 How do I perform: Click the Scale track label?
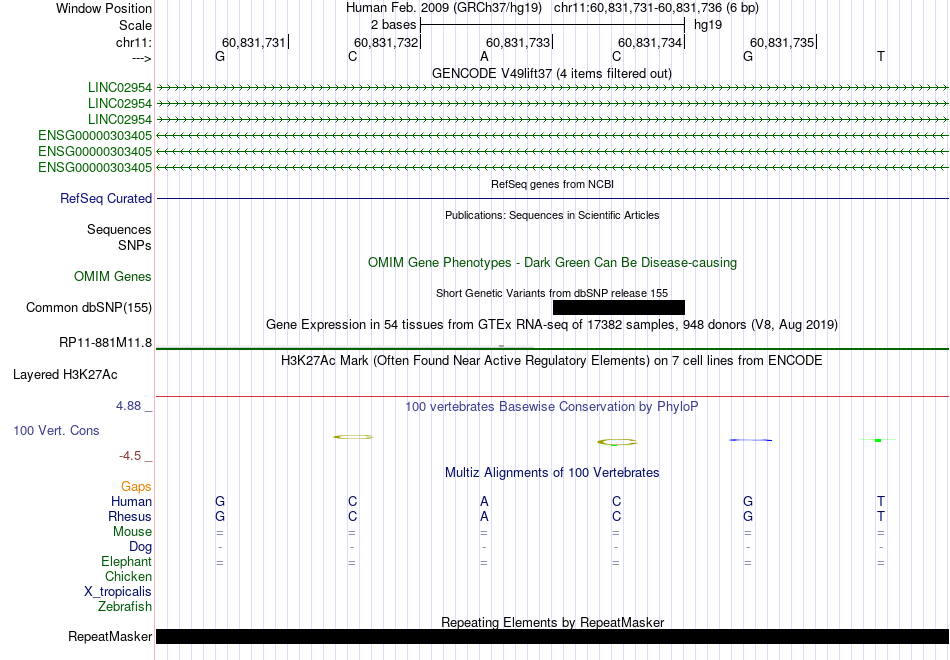135,25
